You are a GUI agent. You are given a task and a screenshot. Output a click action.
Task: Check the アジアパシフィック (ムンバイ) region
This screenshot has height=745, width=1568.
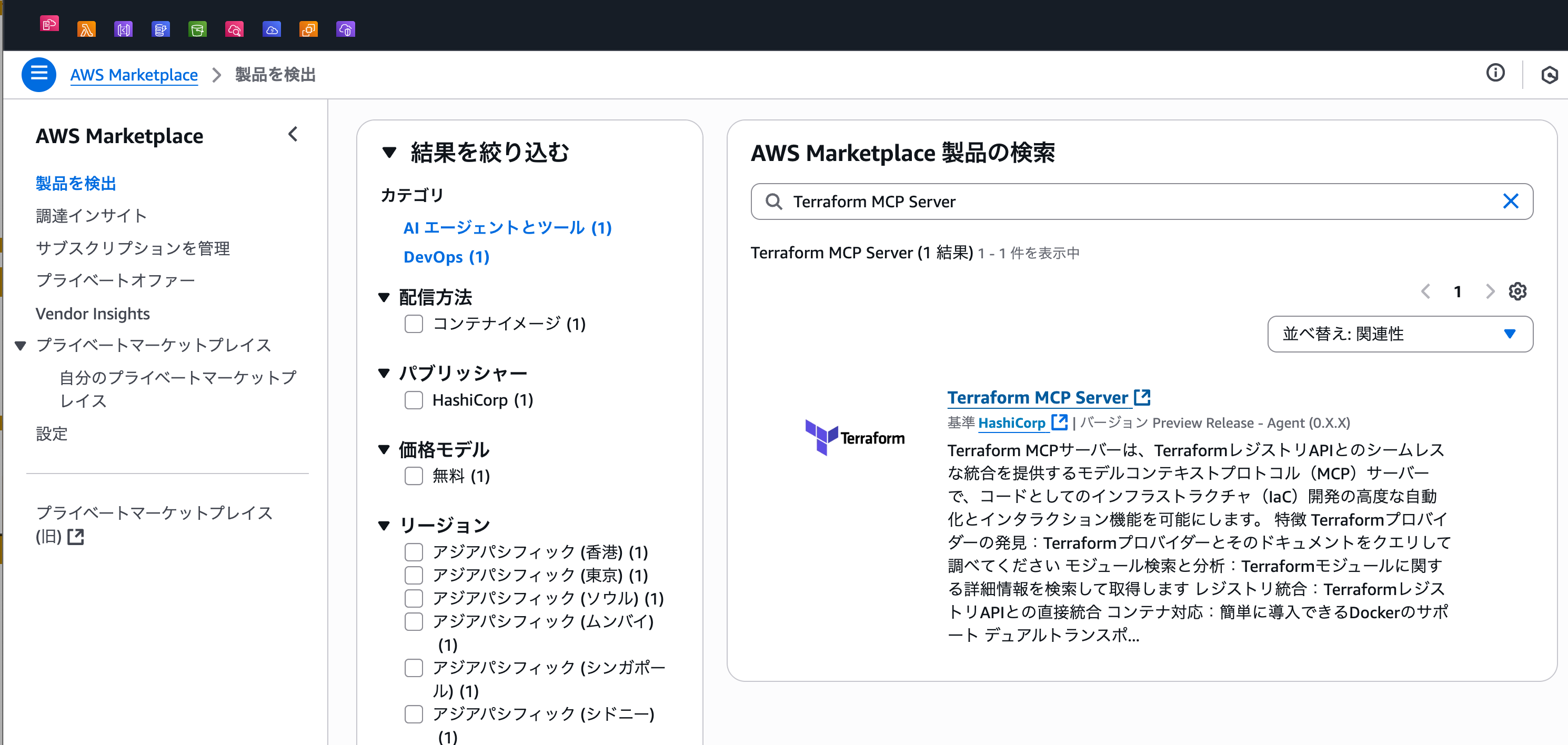click(x=414, y=621)
